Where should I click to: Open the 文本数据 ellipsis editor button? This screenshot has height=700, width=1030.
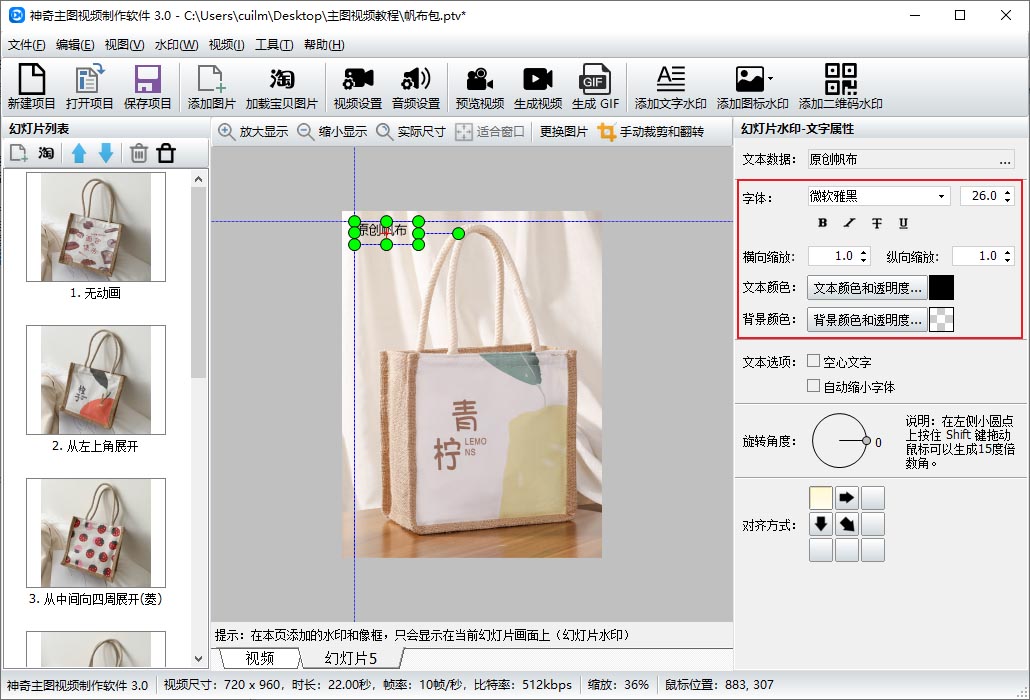click(1004, 159)
